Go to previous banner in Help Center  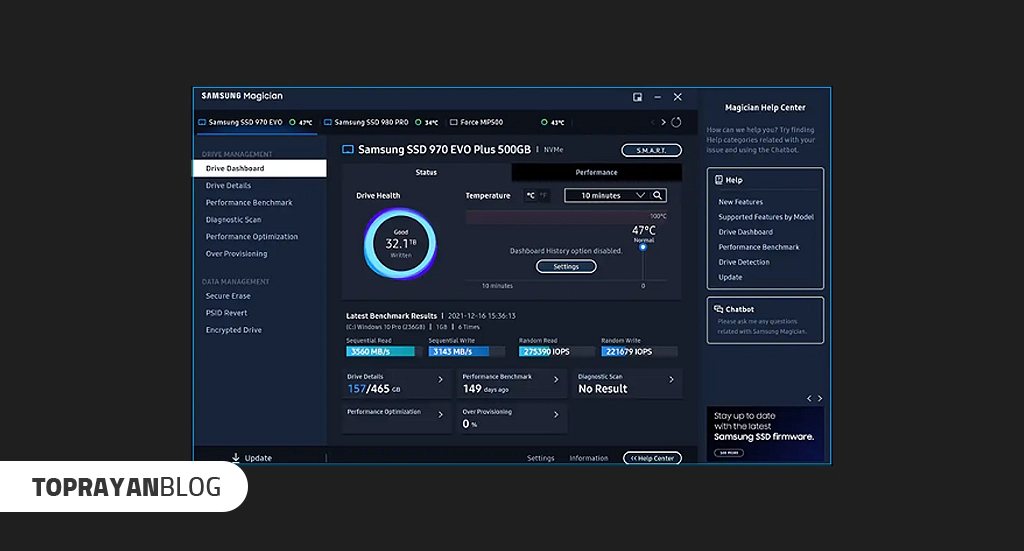(x=809, y=398)
